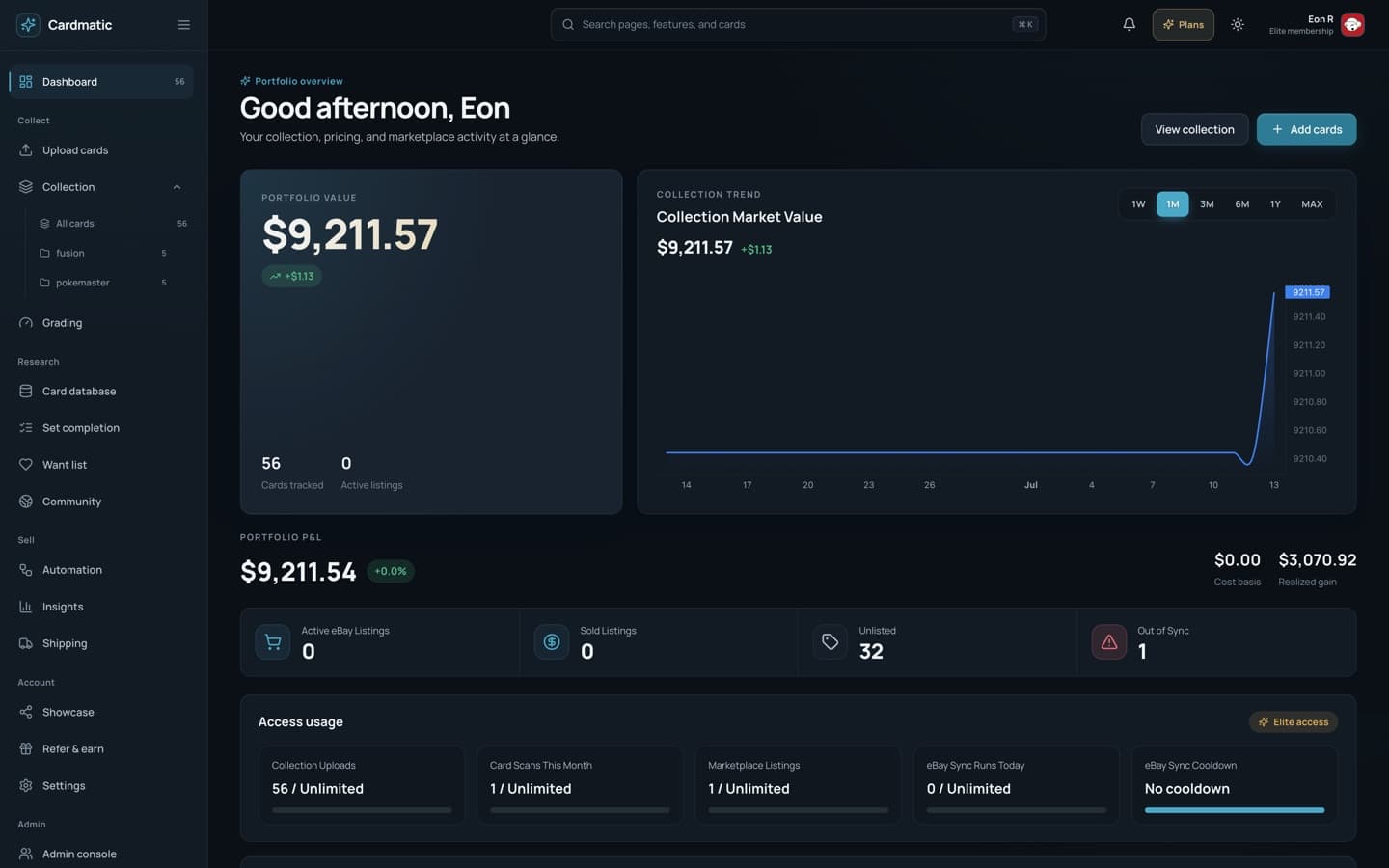The height and width of the screenshot is (868, 1389).
Task: Click the Set completion checklist icon
Action: 26,428
